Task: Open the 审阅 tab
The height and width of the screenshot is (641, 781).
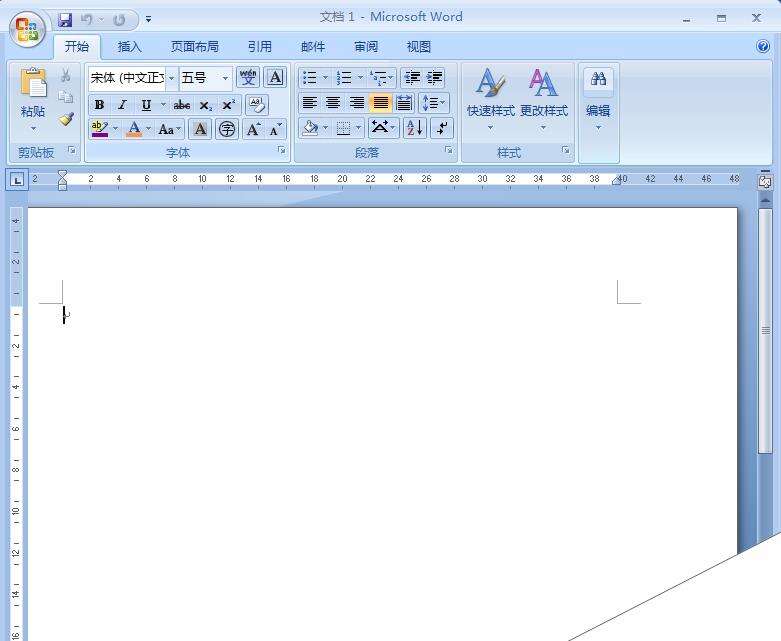Action: pos(366,47)
